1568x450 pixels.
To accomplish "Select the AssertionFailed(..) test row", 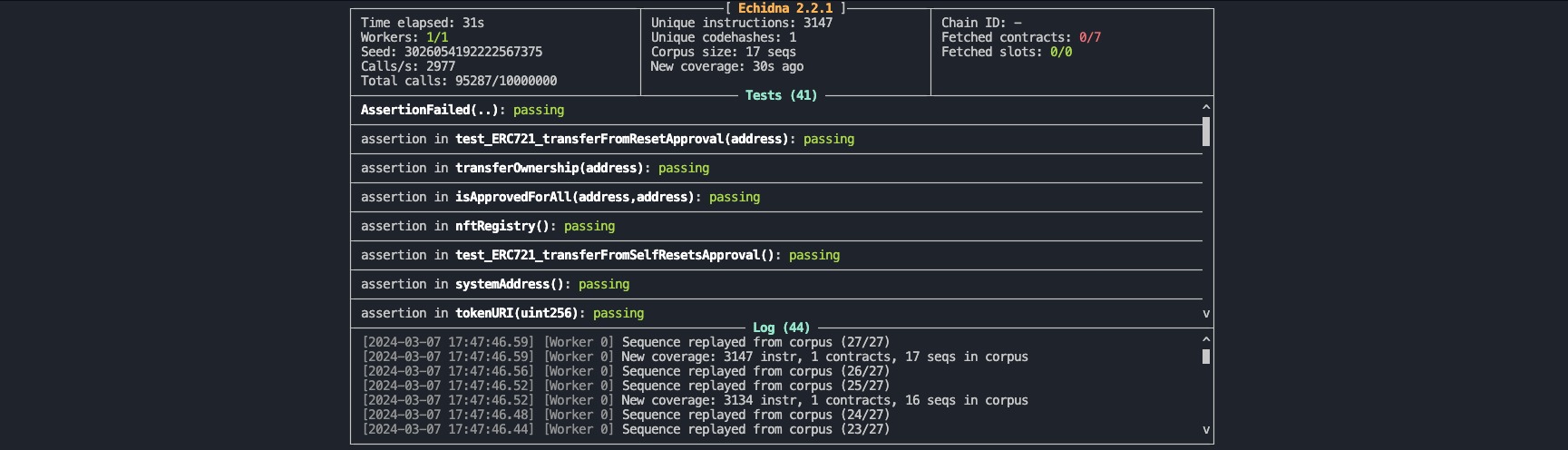I will coord(776,110).
